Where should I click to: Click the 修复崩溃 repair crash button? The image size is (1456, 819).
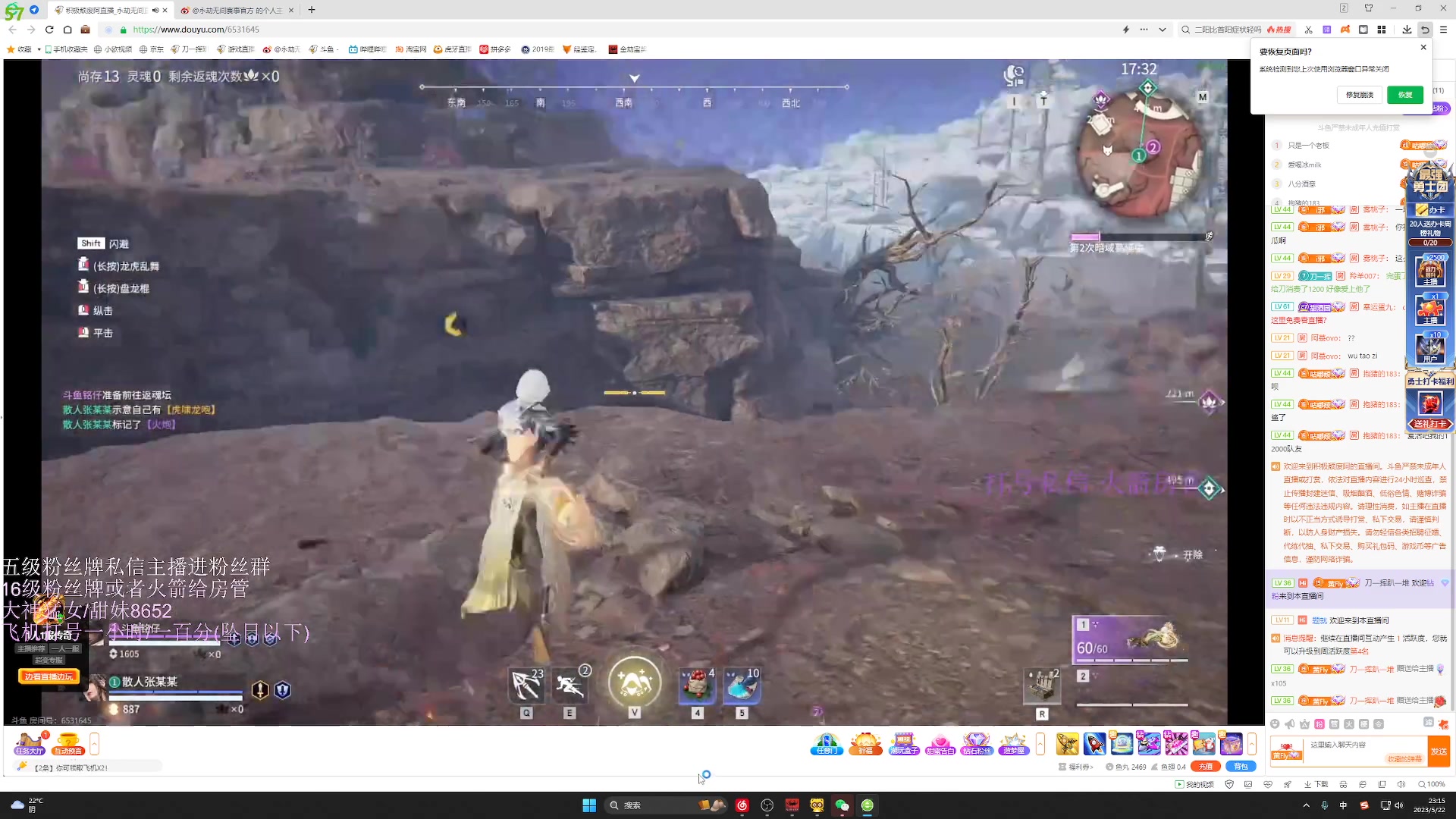[x=1360, y=95]
